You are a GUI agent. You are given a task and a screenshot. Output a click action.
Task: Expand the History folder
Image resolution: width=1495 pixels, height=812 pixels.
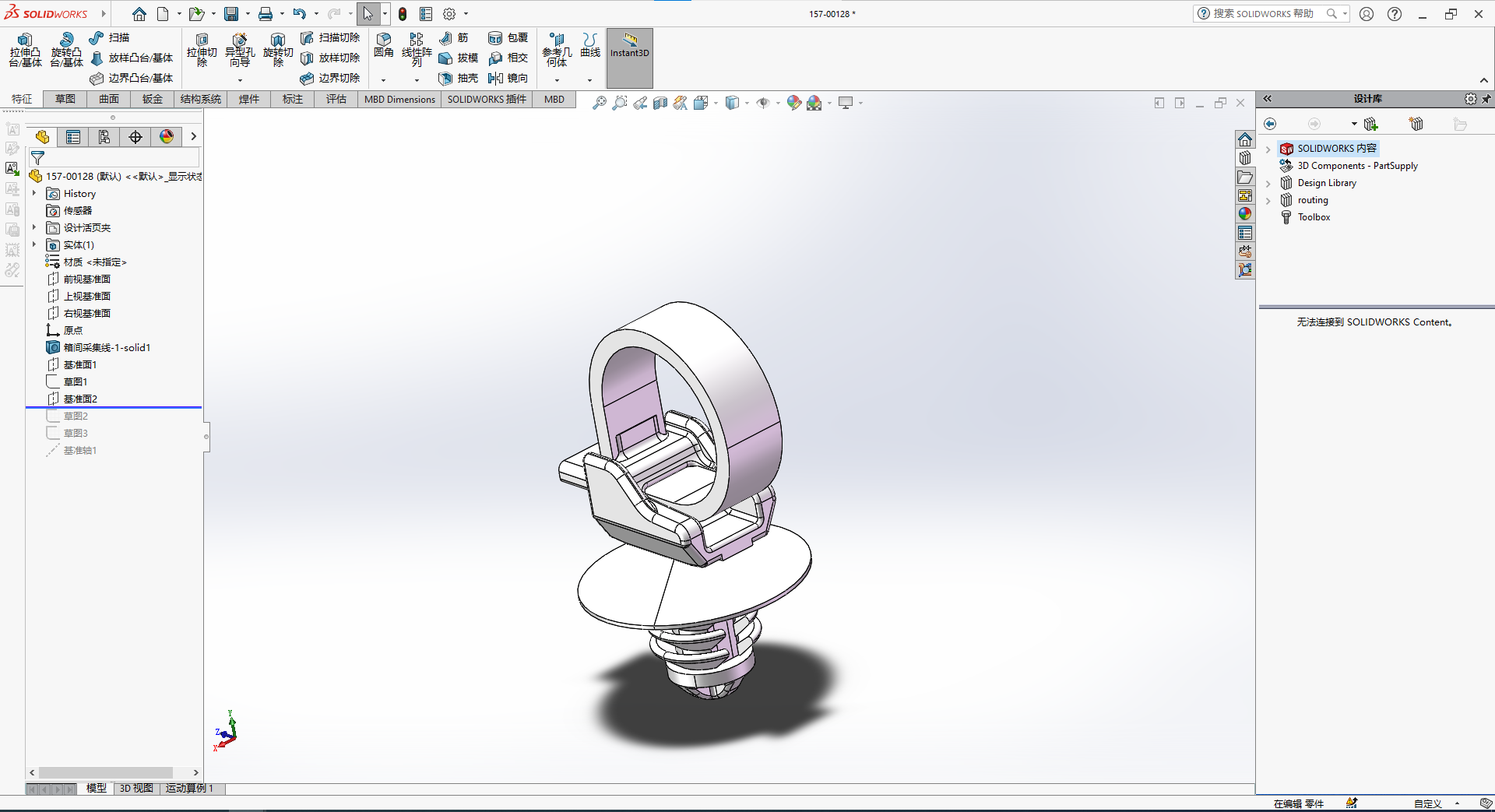[x=34, y=193]
